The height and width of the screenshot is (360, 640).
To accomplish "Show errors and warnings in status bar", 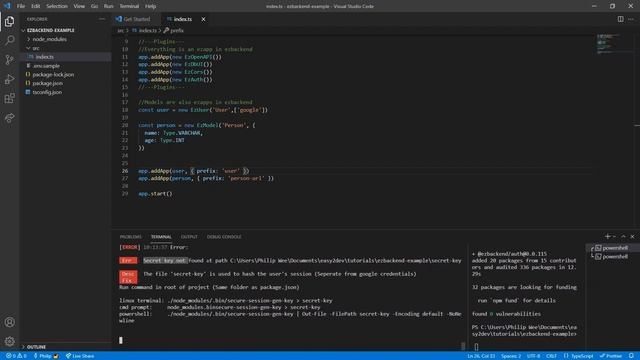I will [16, 356].
